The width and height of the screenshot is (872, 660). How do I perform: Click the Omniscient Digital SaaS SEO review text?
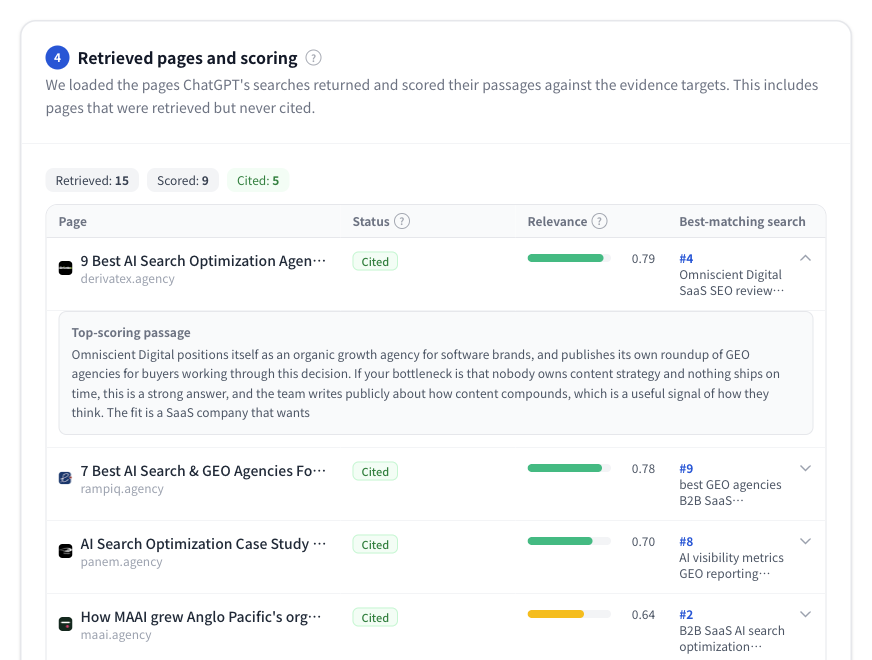(x=731, y=282)
